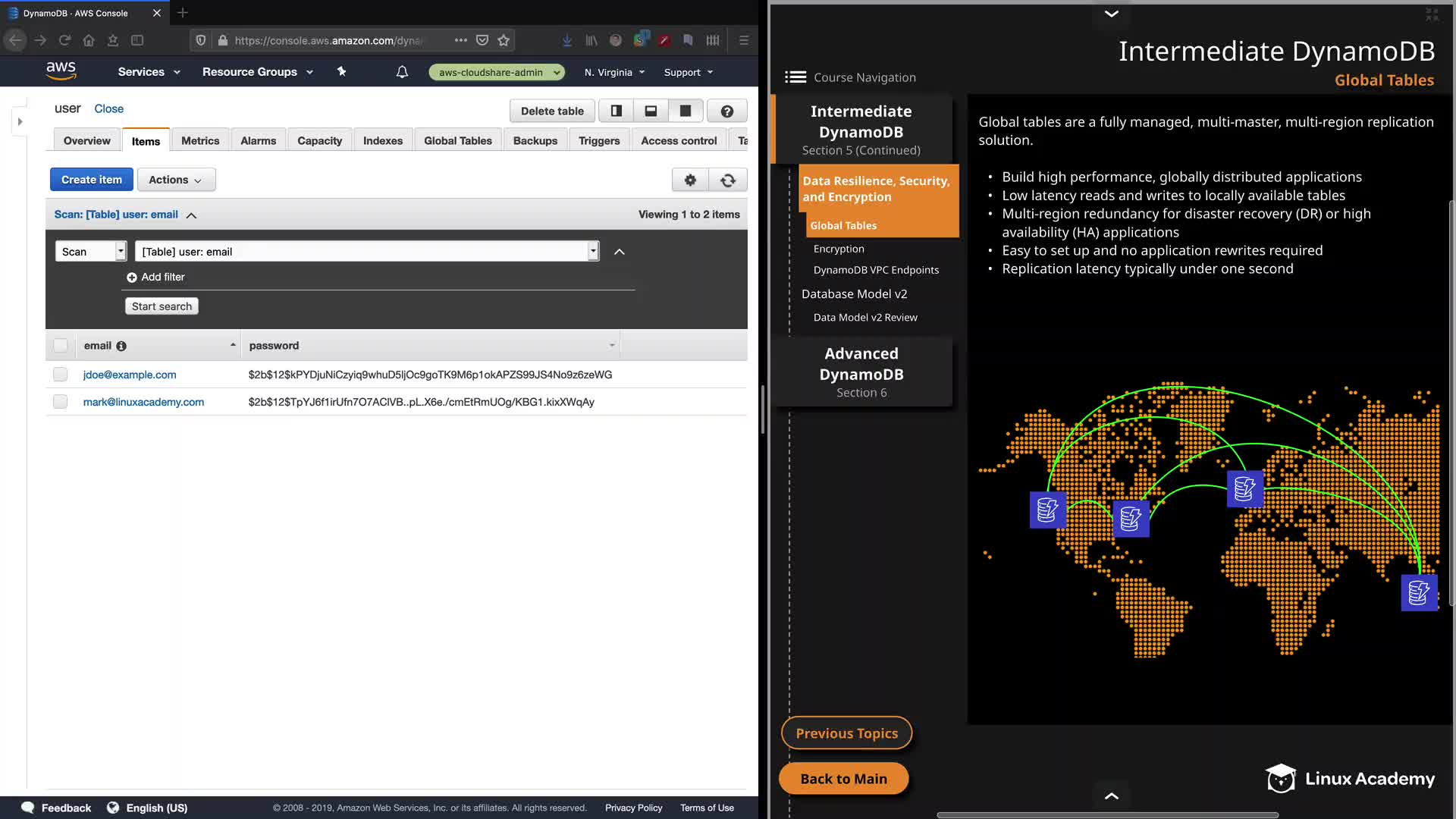Expand the Actions dropdown
The image size is (1456, 819).
[176, 180]
